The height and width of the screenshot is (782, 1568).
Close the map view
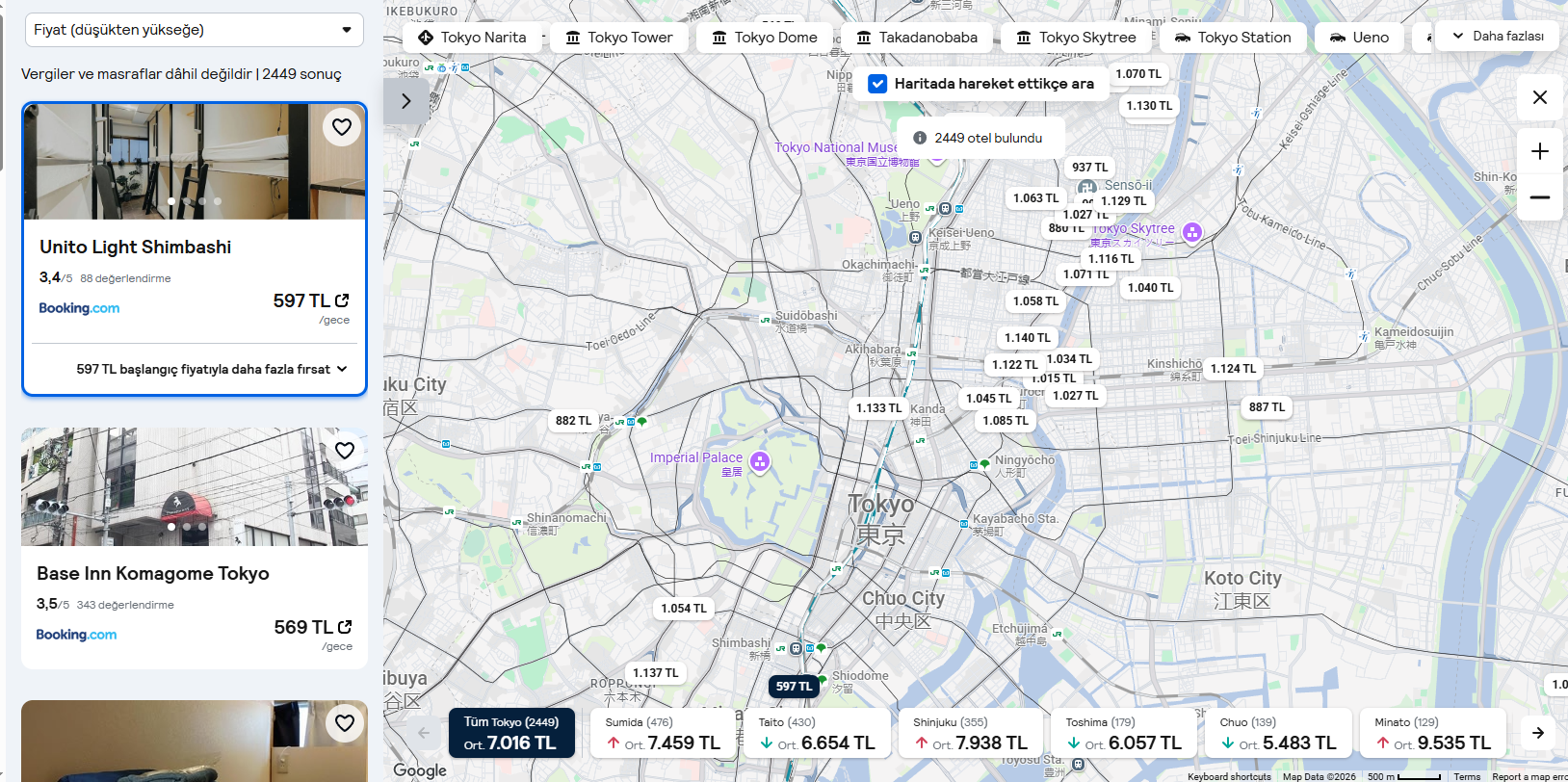pos(1540,97)
